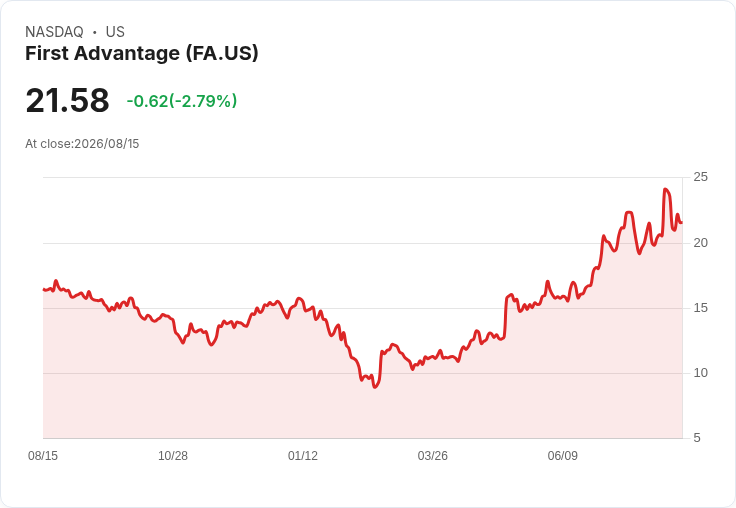This screenshot has width=736, height=508.
Task: Select the 03/26 x-axis date label
Action: click(x=432, y=455)
